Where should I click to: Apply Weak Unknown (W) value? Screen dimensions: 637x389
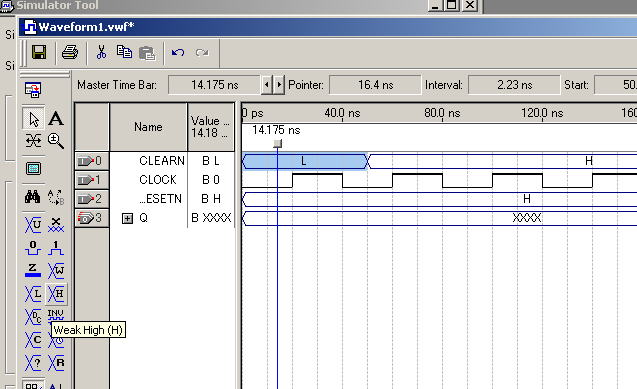56,270
